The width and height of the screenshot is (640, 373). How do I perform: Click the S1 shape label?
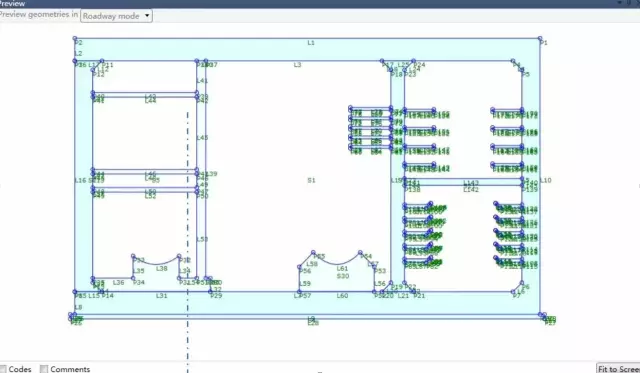point(311,180)
